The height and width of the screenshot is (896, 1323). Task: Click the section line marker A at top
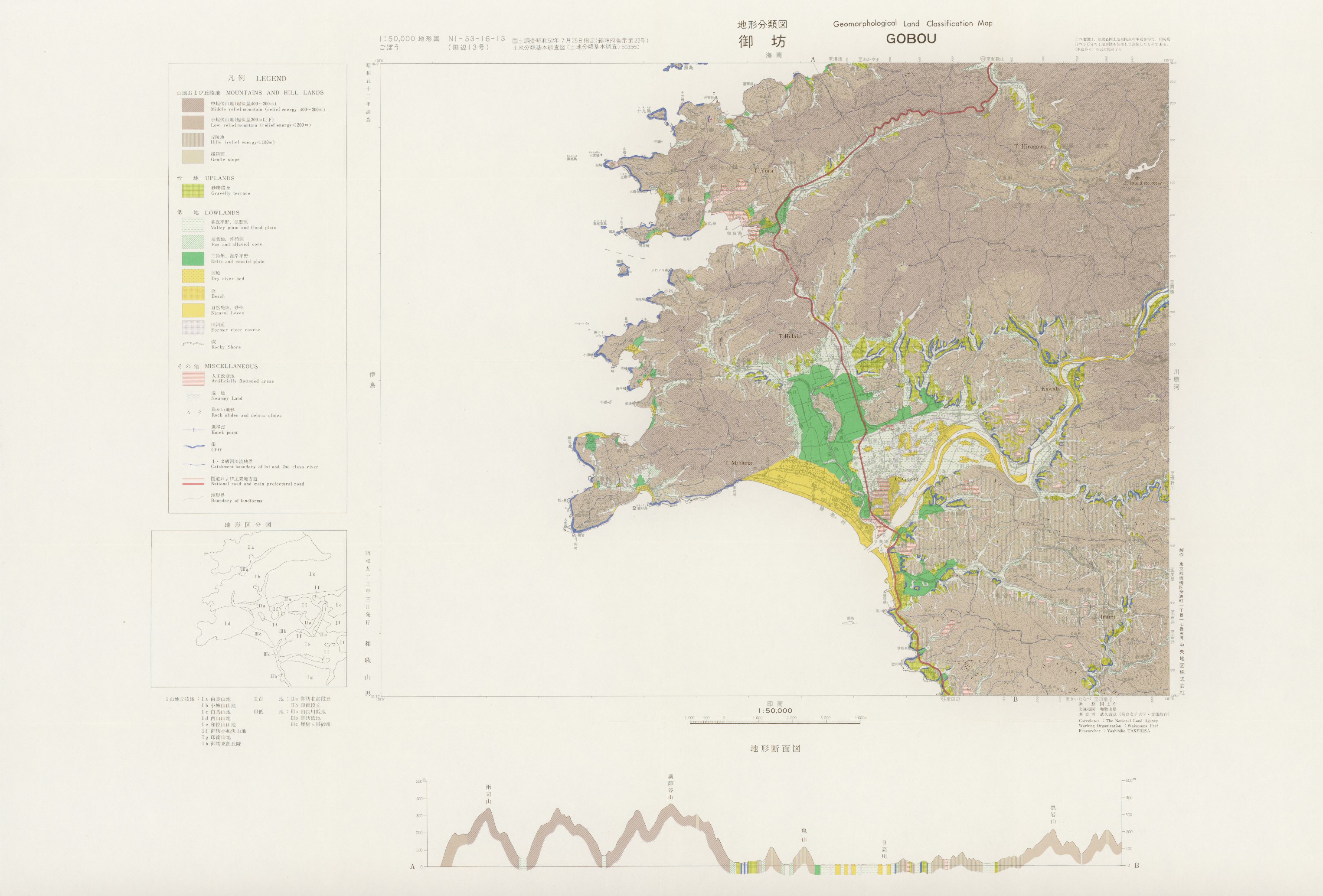tap(813, 59)
